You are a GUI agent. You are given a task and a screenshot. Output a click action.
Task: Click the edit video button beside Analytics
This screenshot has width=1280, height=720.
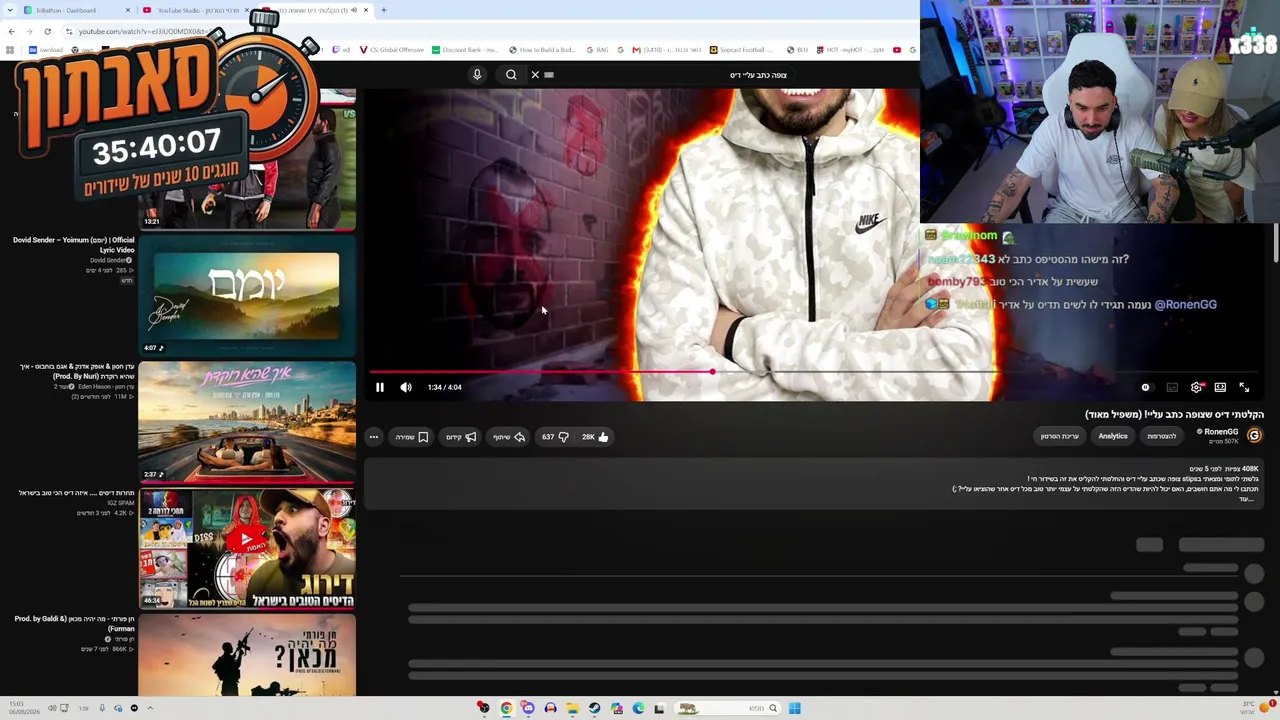click(x=1060, y=436)
